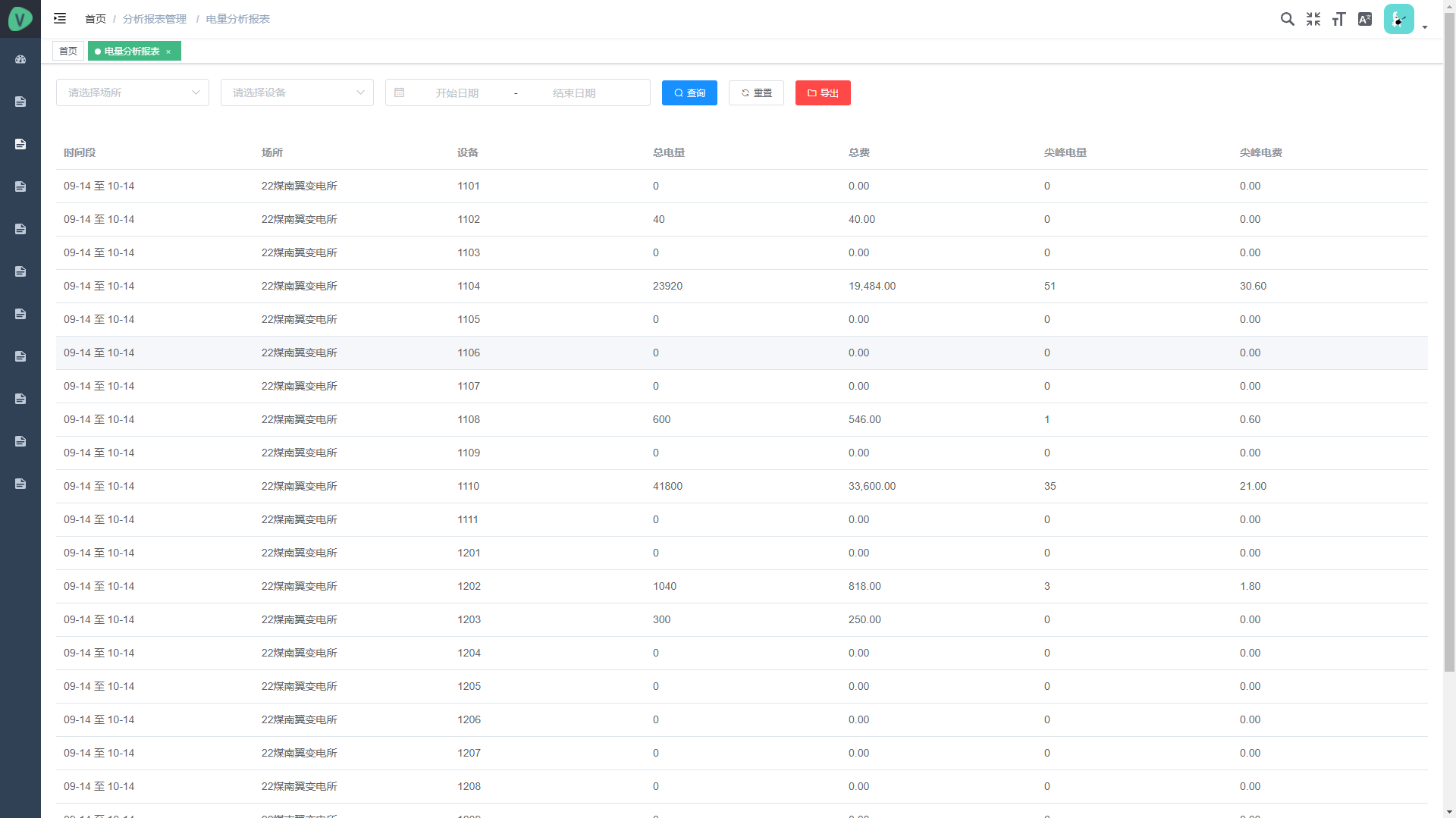This screenshot has width=1456, height=818.
Task: Click the 重置 reset button
Action: coord(756,92)
